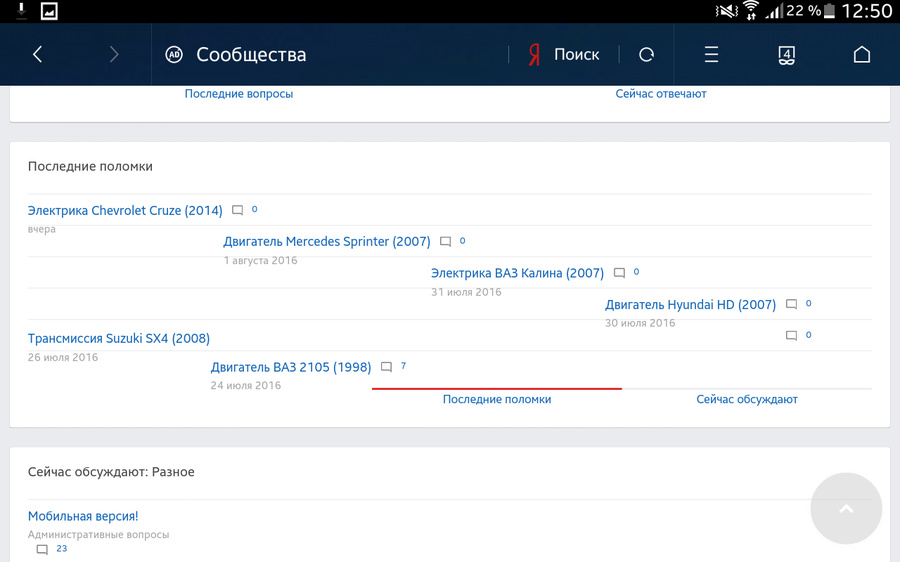The height and width of the screenshot is (562, 900).
Task: Switch to Сейчас отвечают tab
Action: click(661, 94)
